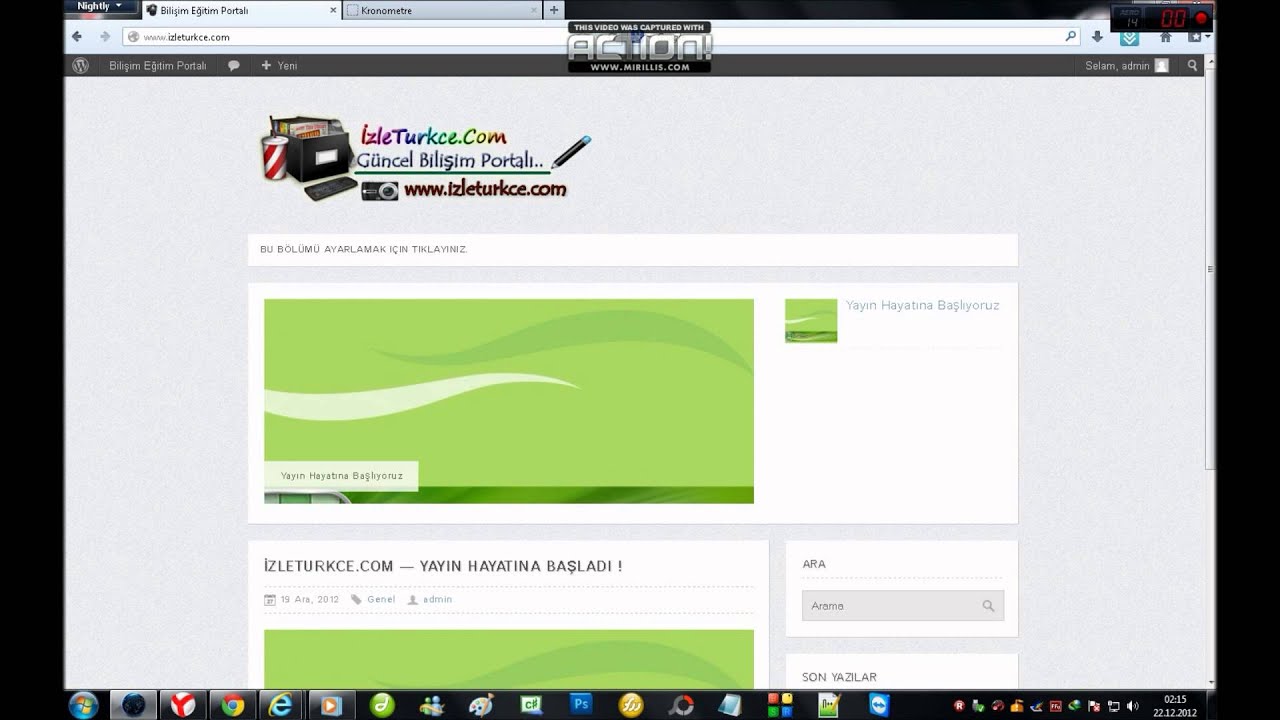1280x720 pixels.
Task: Open a new browser tab with plus button
Action: pos(554,10)
